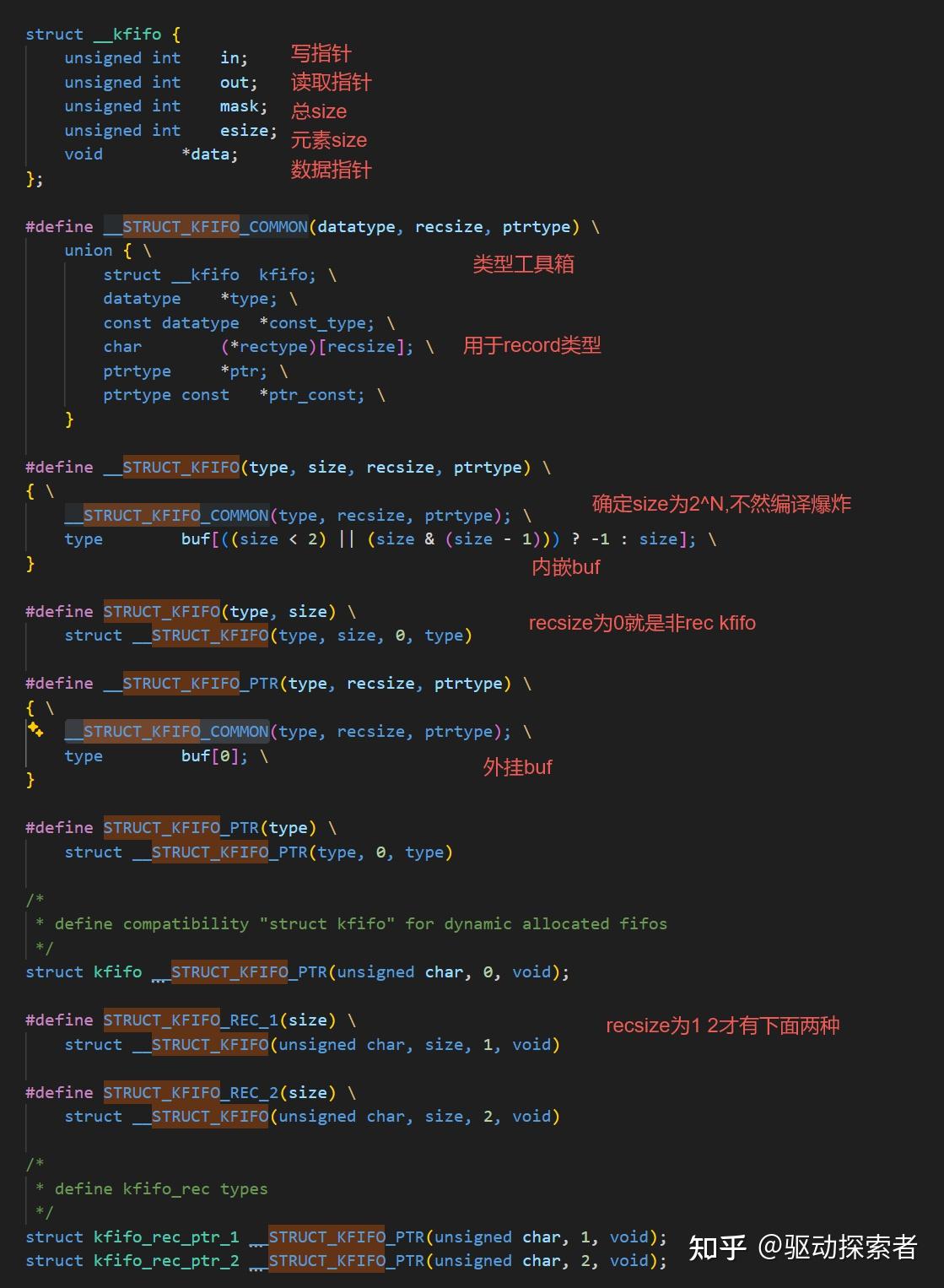Click "#define __STRUCT_KFIFO(type, size, recsize, ptrtype)" line
Screen dimensions: 944x1288
pos(288,468)
